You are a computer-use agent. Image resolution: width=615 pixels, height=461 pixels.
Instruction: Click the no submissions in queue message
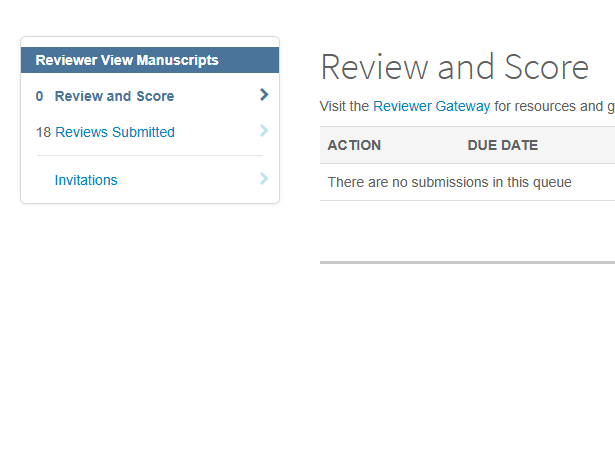pyautogui.click(x=449, y=182)
